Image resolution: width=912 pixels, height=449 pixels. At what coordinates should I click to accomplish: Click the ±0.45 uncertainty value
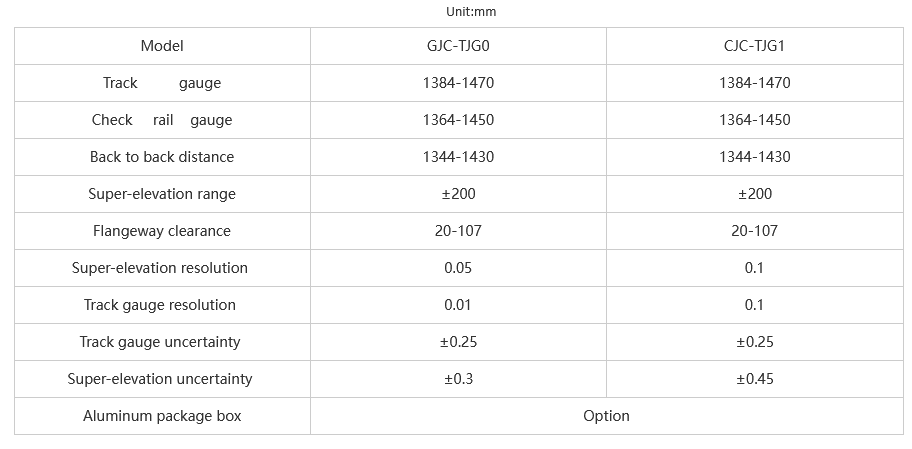tap(754, 379)
